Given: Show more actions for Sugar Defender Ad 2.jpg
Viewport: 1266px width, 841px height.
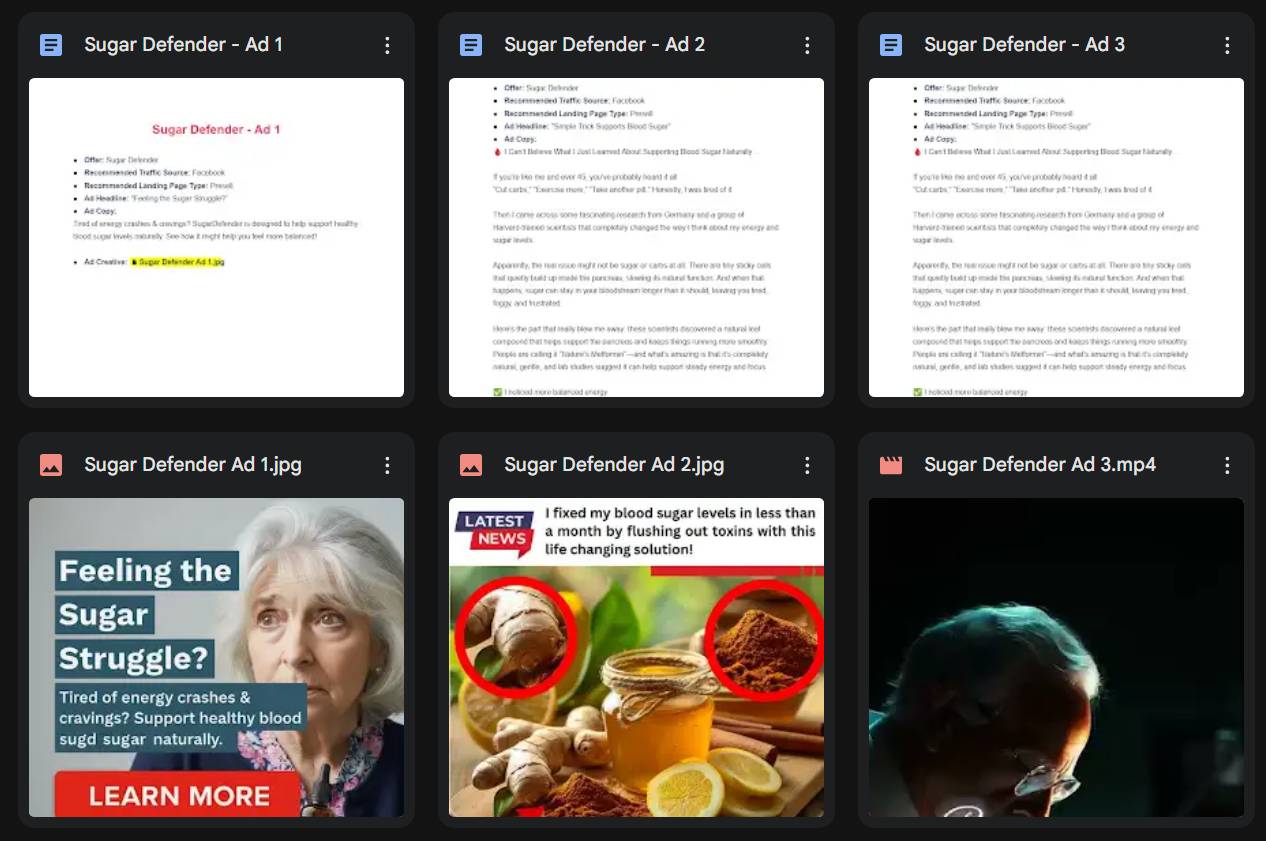Looking at the screenshot, I should 807,465.
